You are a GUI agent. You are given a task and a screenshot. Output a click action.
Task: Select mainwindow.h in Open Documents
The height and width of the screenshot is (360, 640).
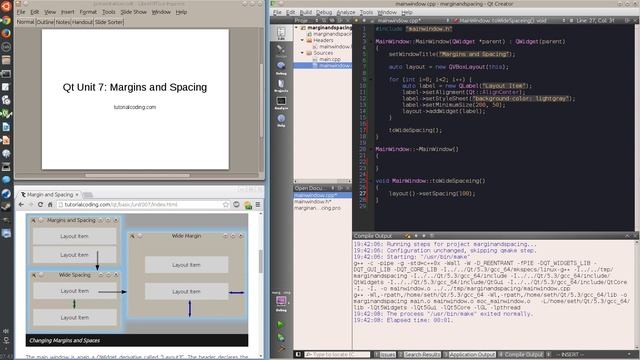click(313, 202)
